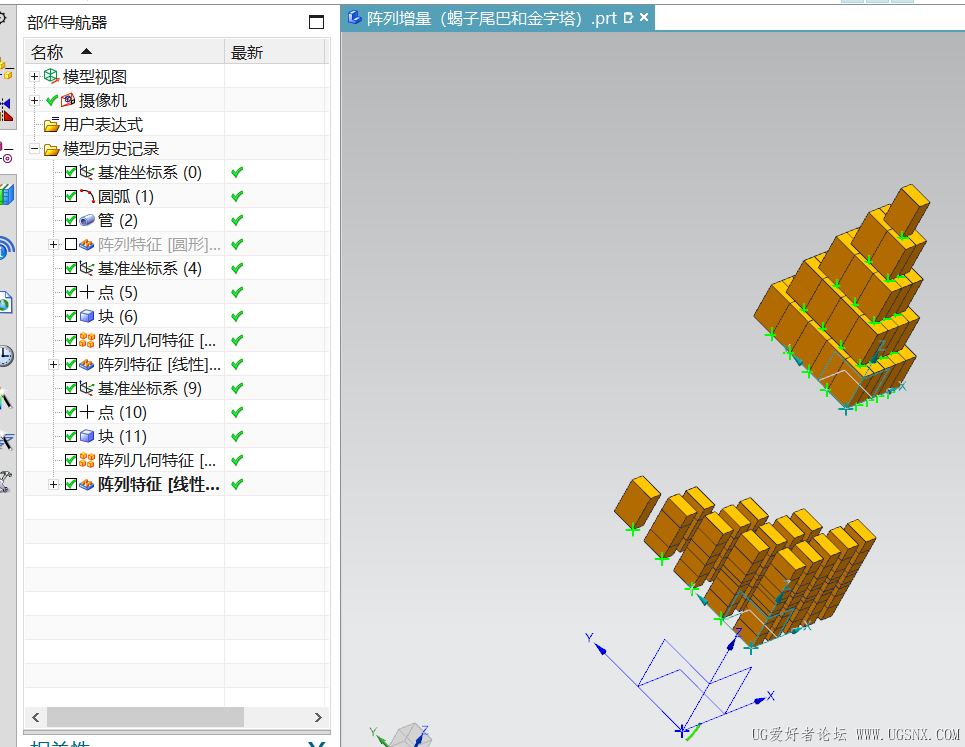Image resolution: width=965 pixels, height=747 pixels.
Task: Sort by the 名称 column header
Action: tap(124, 52)
